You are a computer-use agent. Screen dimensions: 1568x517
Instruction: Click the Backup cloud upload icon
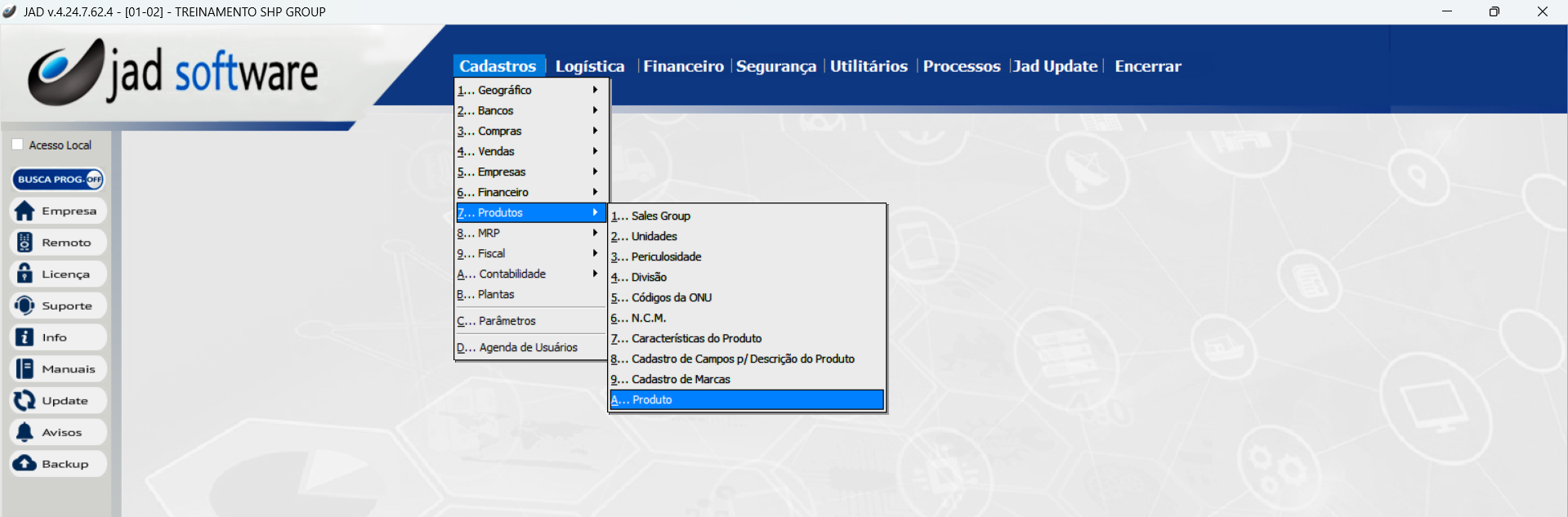(25, 464)
